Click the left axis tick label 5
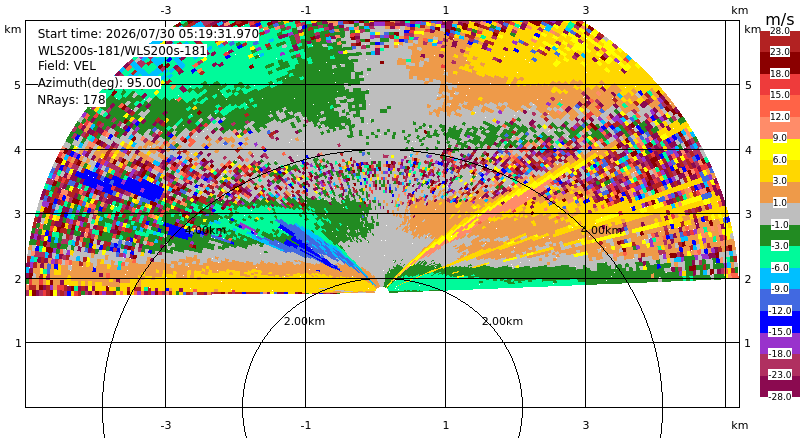 (x=18, y=85)
